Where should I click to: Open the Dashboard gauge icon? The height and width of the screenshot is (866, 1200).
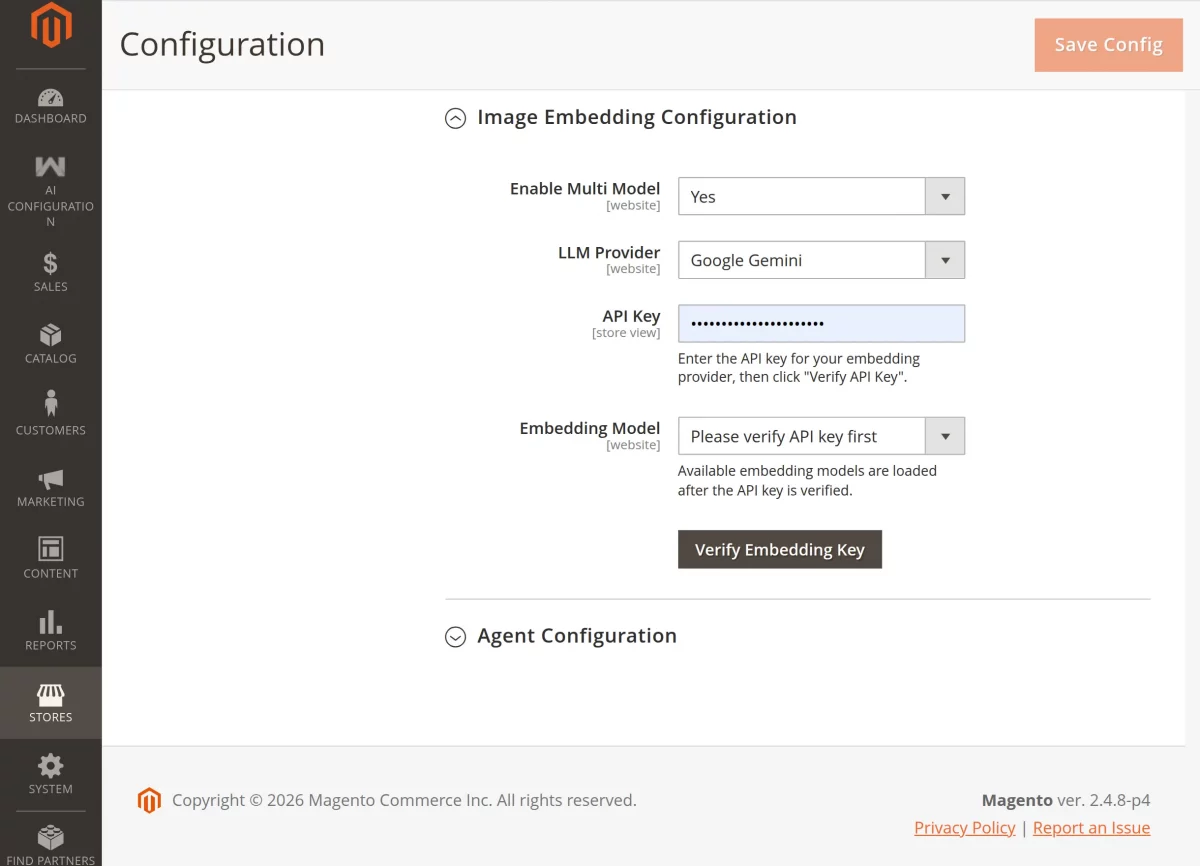pyautogui.click(x=50, y=97)
